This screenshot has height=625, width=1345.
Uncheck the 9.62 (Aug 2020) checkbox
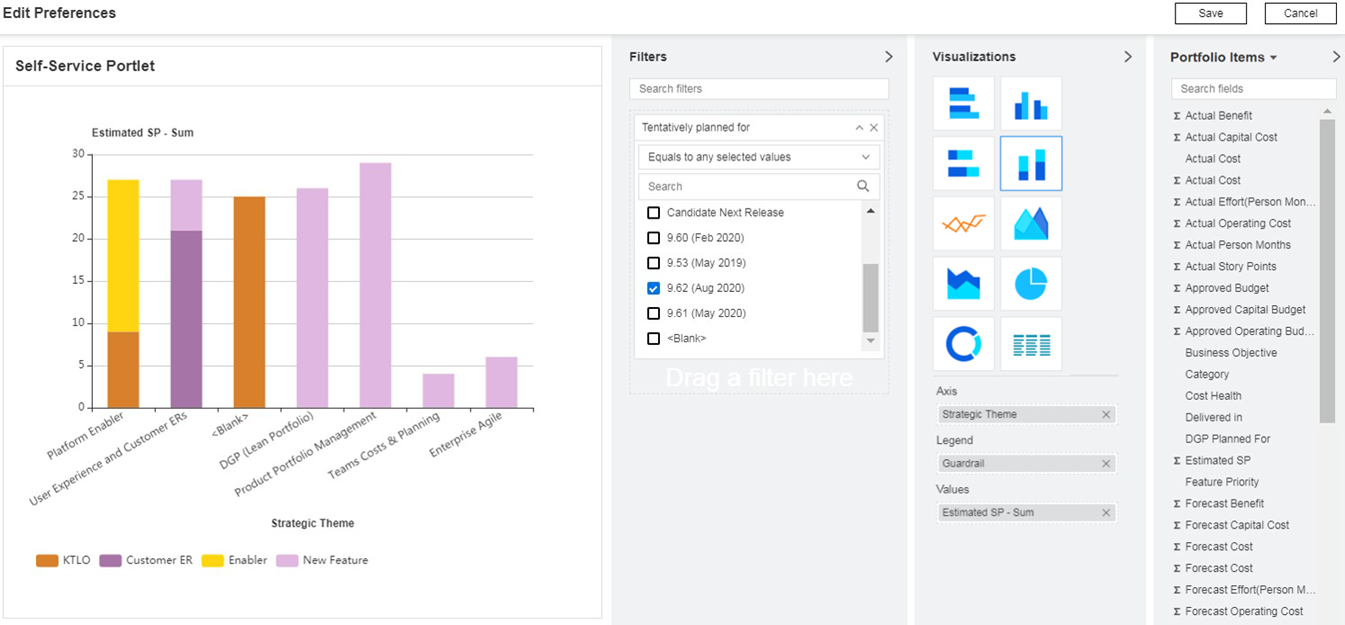[654, 288]
